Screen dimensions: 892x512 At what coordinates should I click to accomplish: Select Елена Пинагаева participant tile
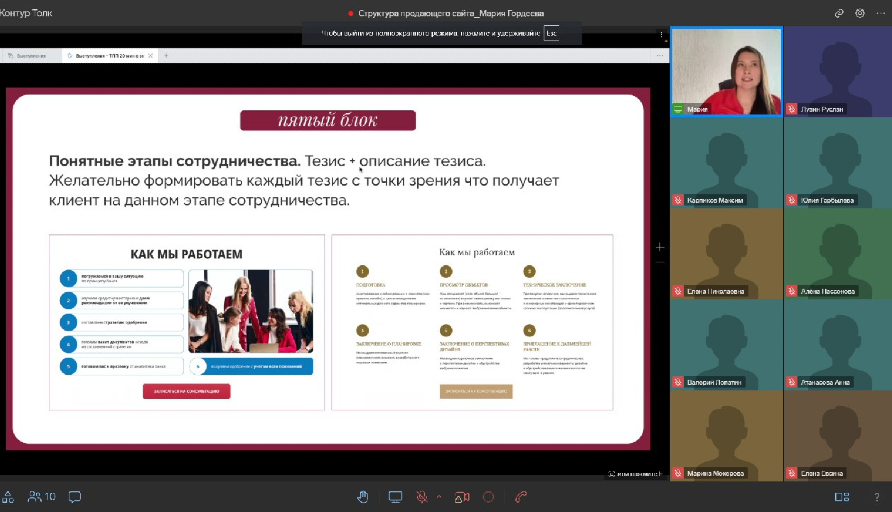tap(726, 254)
